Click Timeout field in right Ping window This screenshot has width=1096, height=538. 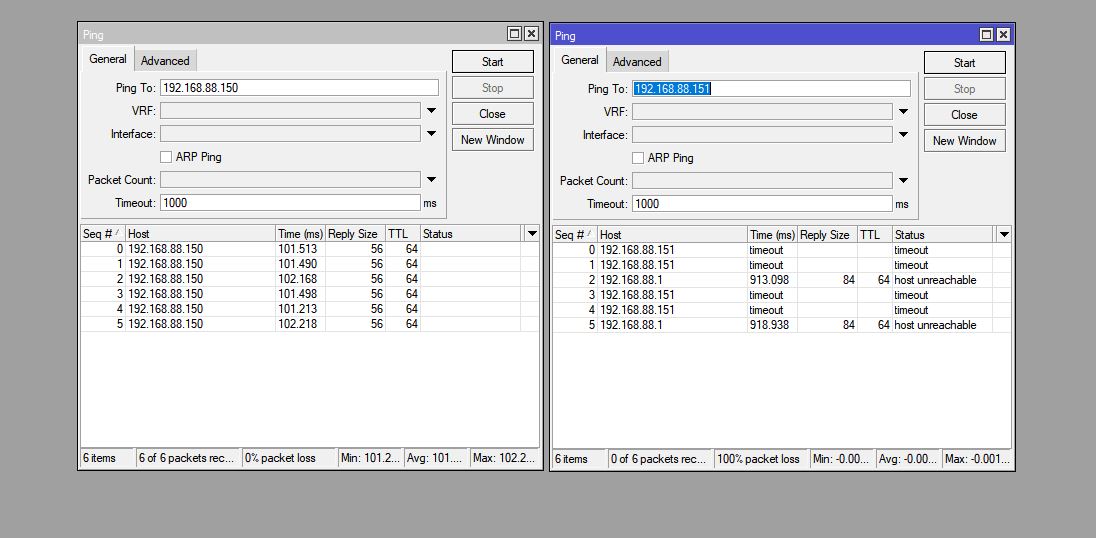click(x=762, y=204)
